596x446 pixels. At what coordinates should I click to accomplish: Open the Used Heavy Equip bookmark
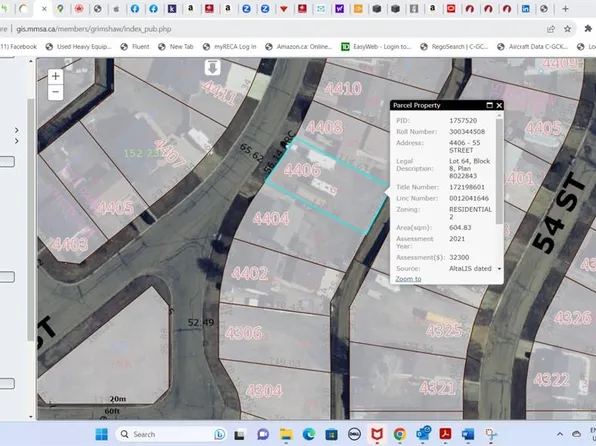[79, 47]
